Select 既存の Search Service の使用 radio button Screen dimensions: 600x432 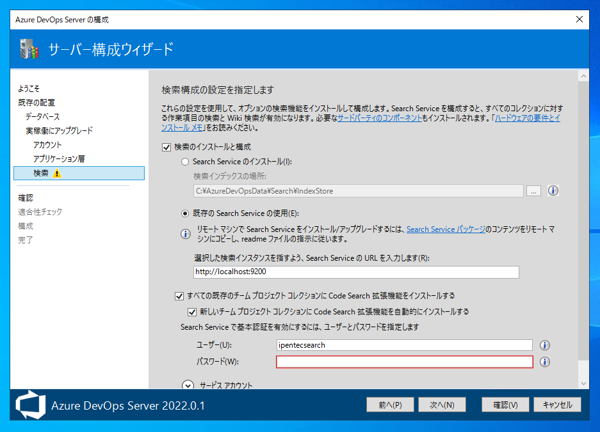[185, 214]
